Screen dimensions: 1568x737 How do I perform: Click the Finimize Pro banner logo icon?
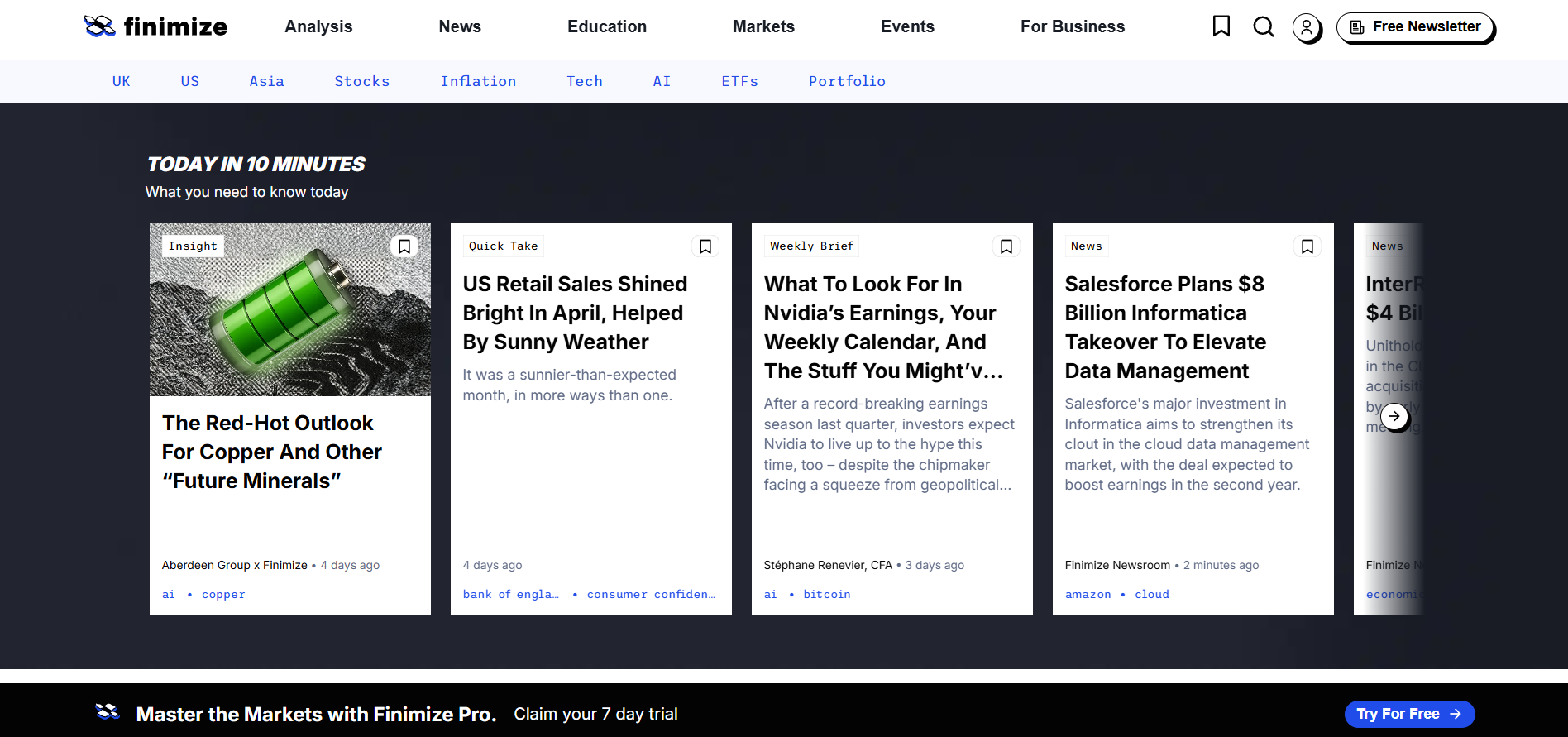[108, 712]
